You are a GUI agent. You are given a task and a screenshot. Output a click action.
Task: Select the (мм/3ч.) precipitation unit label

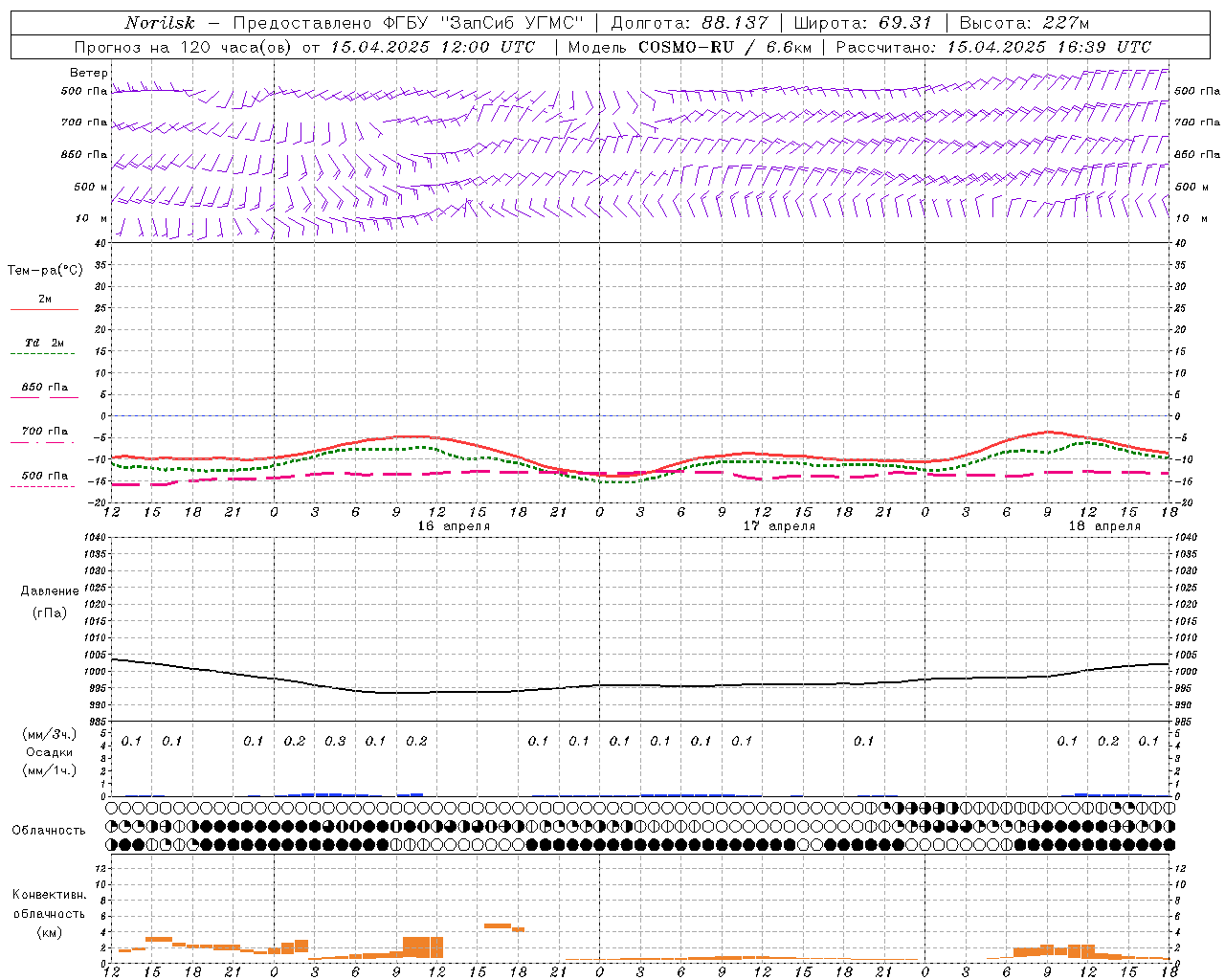click(x=50, y=734)
